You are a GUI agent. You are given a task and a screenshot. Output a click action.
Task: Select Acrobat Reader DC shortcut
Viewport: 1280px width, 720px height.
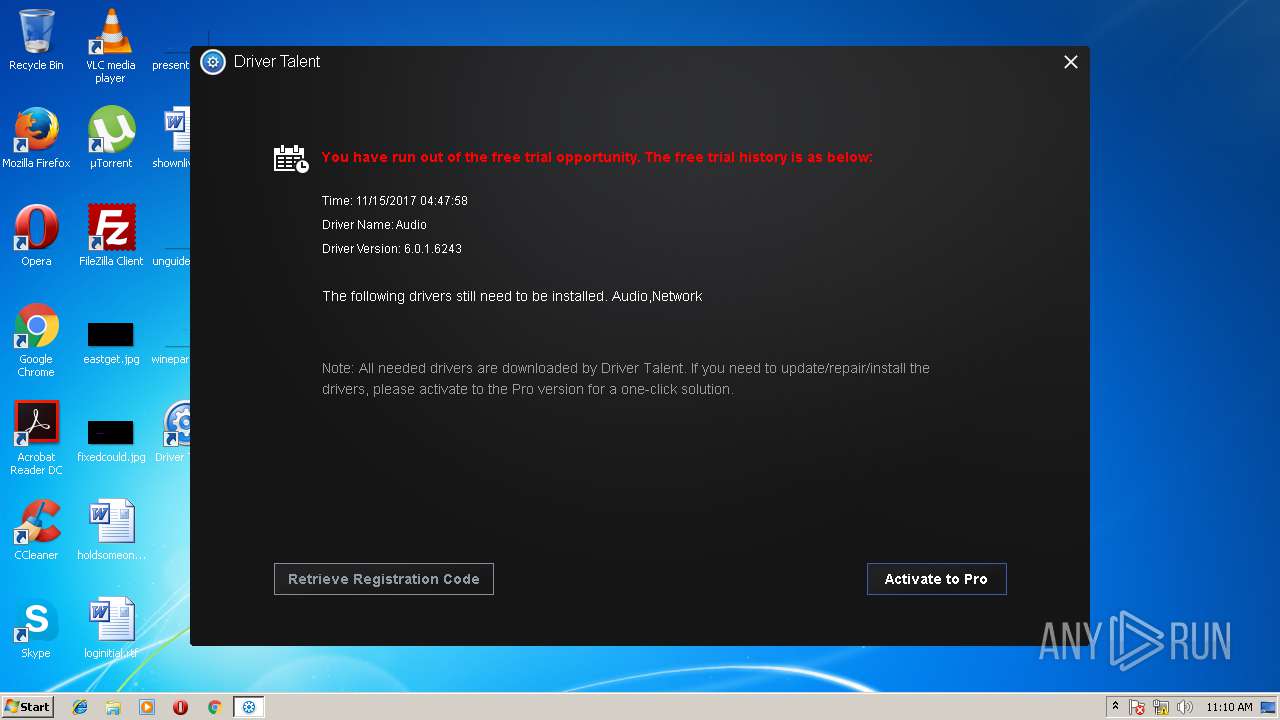[36, 439]
